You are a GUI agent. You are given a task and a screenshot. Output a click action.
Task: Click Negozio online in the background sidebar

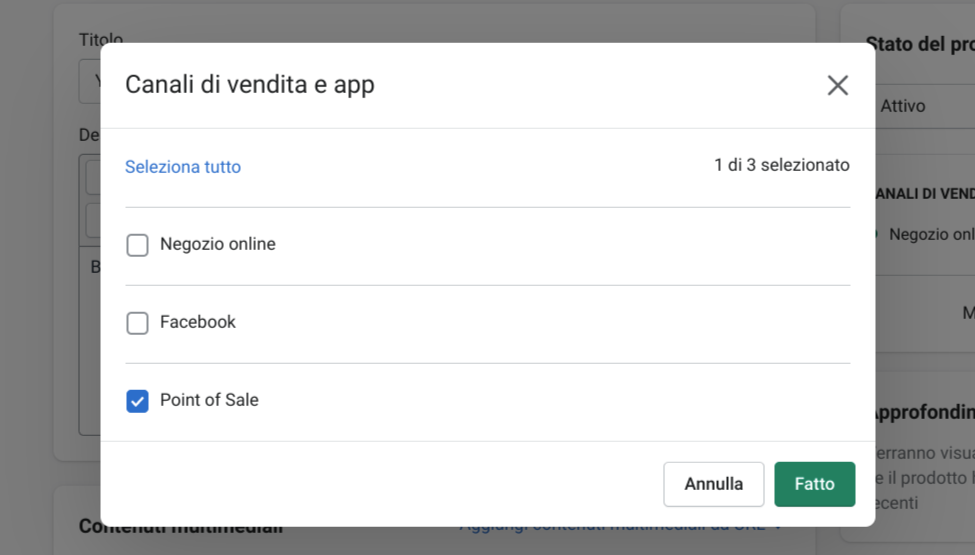pyautogui.click(x=930, y=235)
